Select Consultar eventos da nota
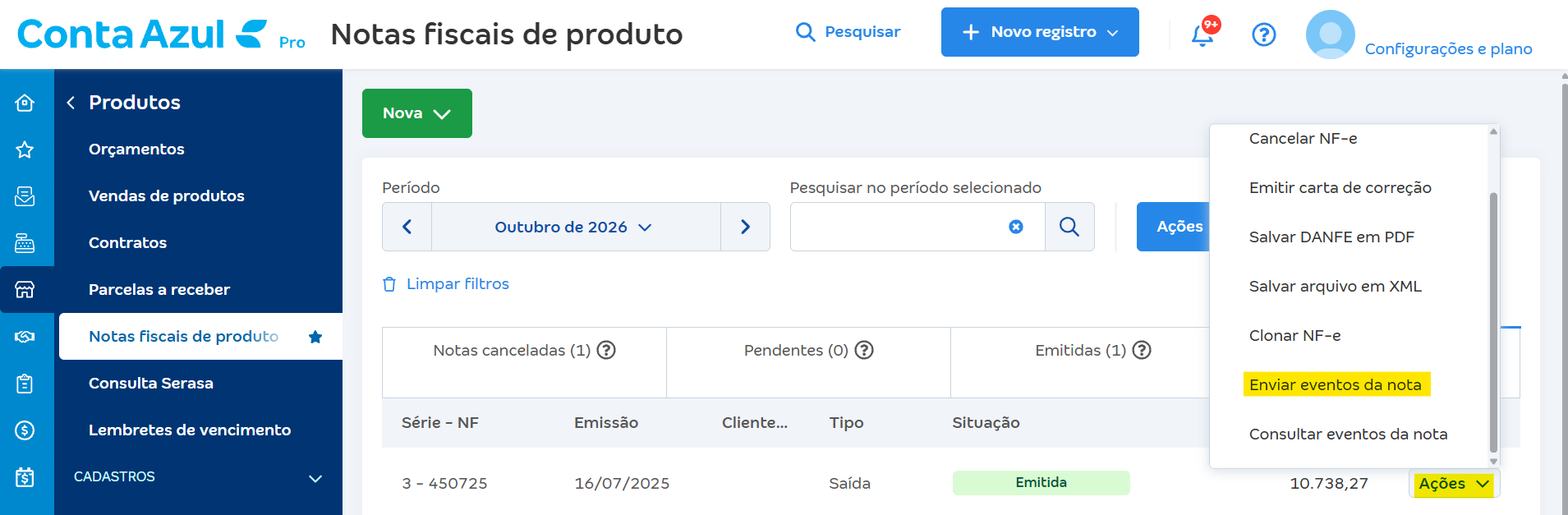Viewport: 1568px width, 515px height. coord(1348,435)
